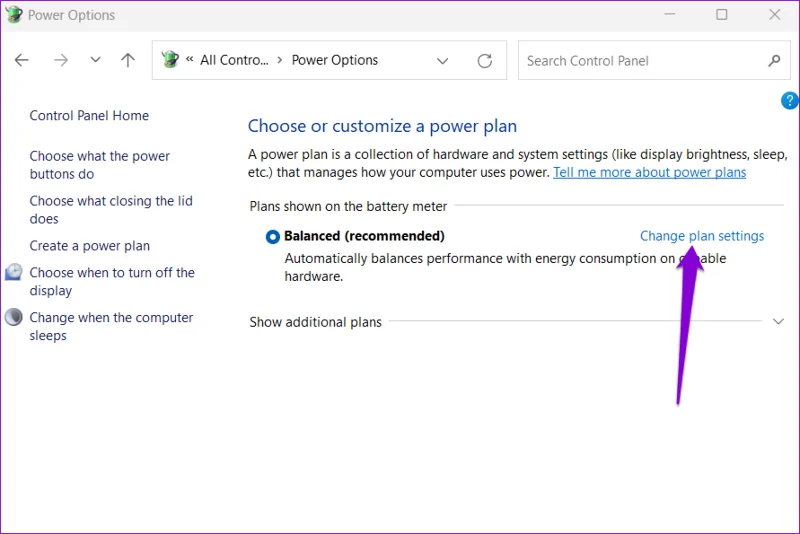
Task: Click the Power Options title bar icon
Action: coord(14,14)
